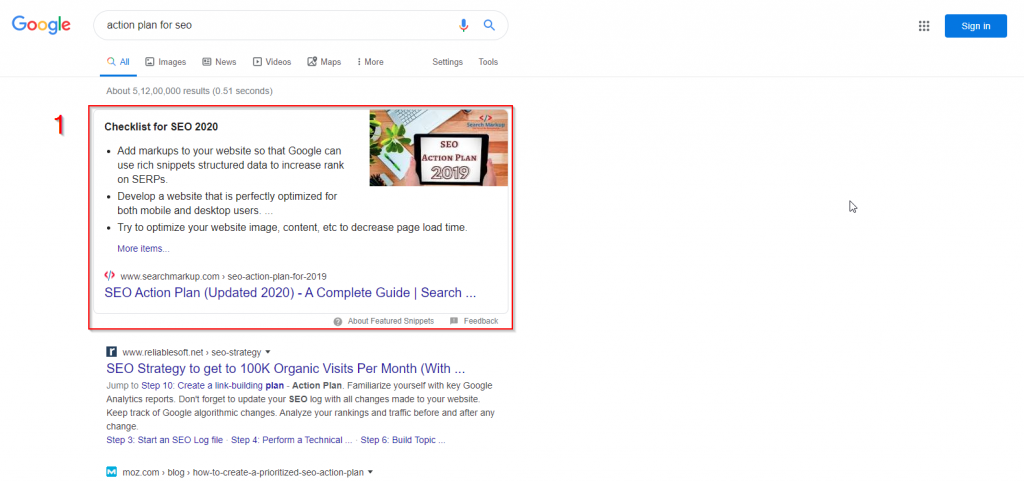This screenshot has width=1024, height=482.
Task: Click the About 5,12,00,000 results text
Action: 189,91
